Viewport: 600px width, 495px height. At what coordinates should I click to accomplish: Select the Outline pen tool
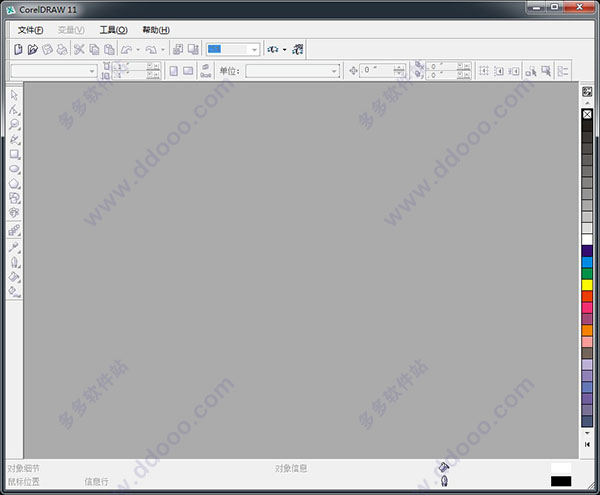click(14, 262)
